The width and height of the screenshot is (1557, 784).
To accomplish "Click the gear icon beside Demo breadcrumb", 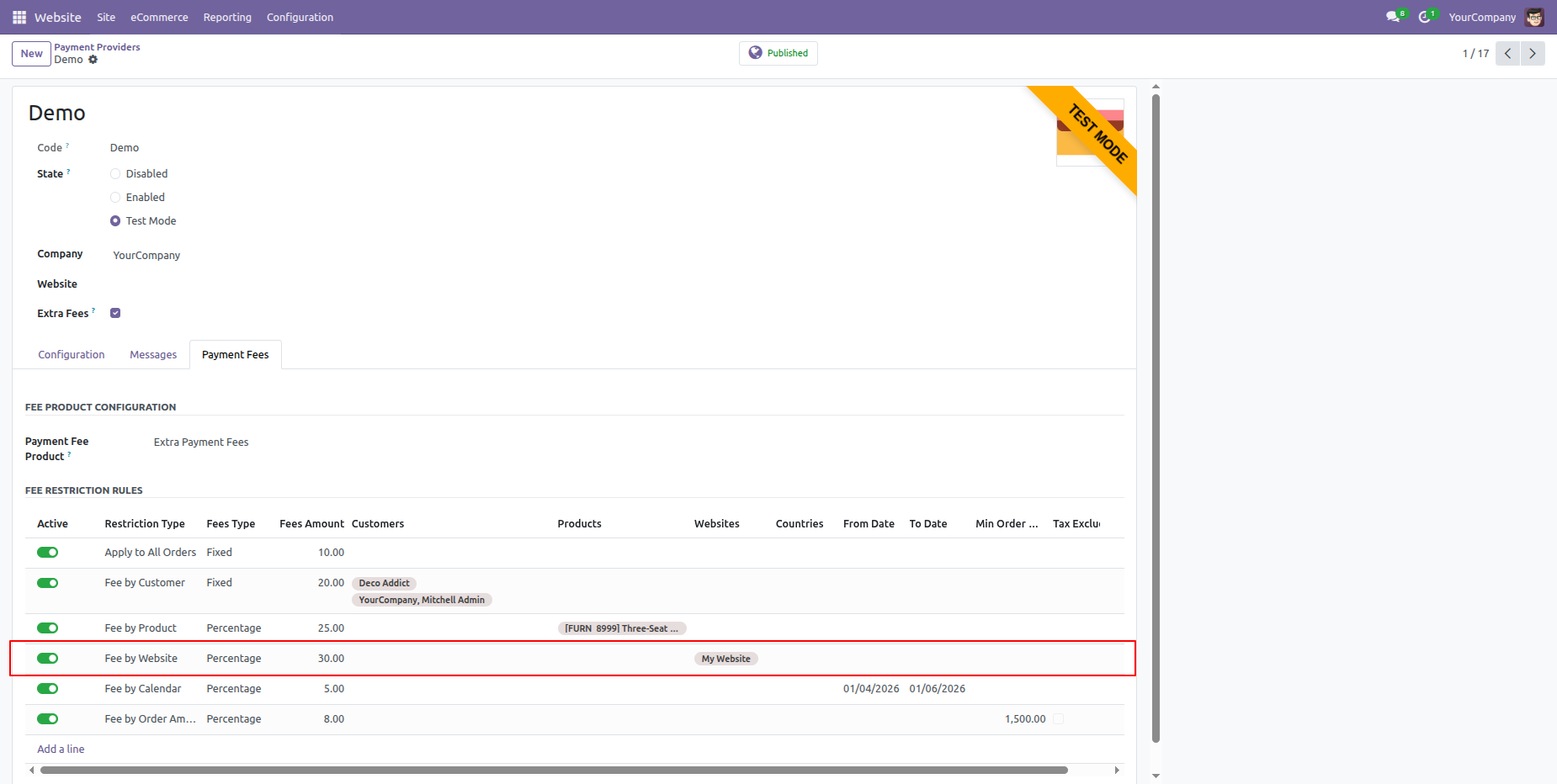I will [x=93, y=60].
